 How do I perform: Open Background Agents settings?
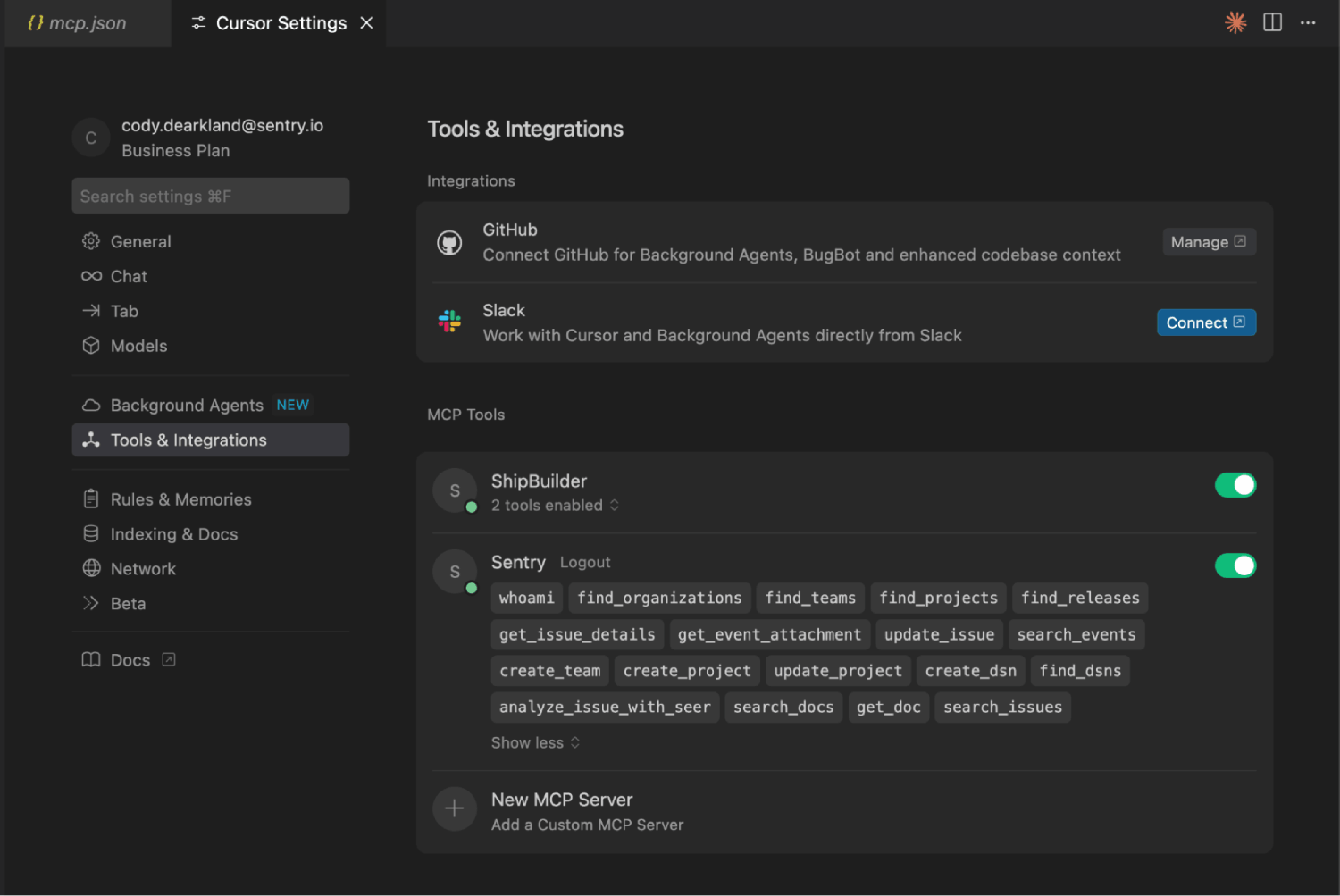click(x=186, y=405)
